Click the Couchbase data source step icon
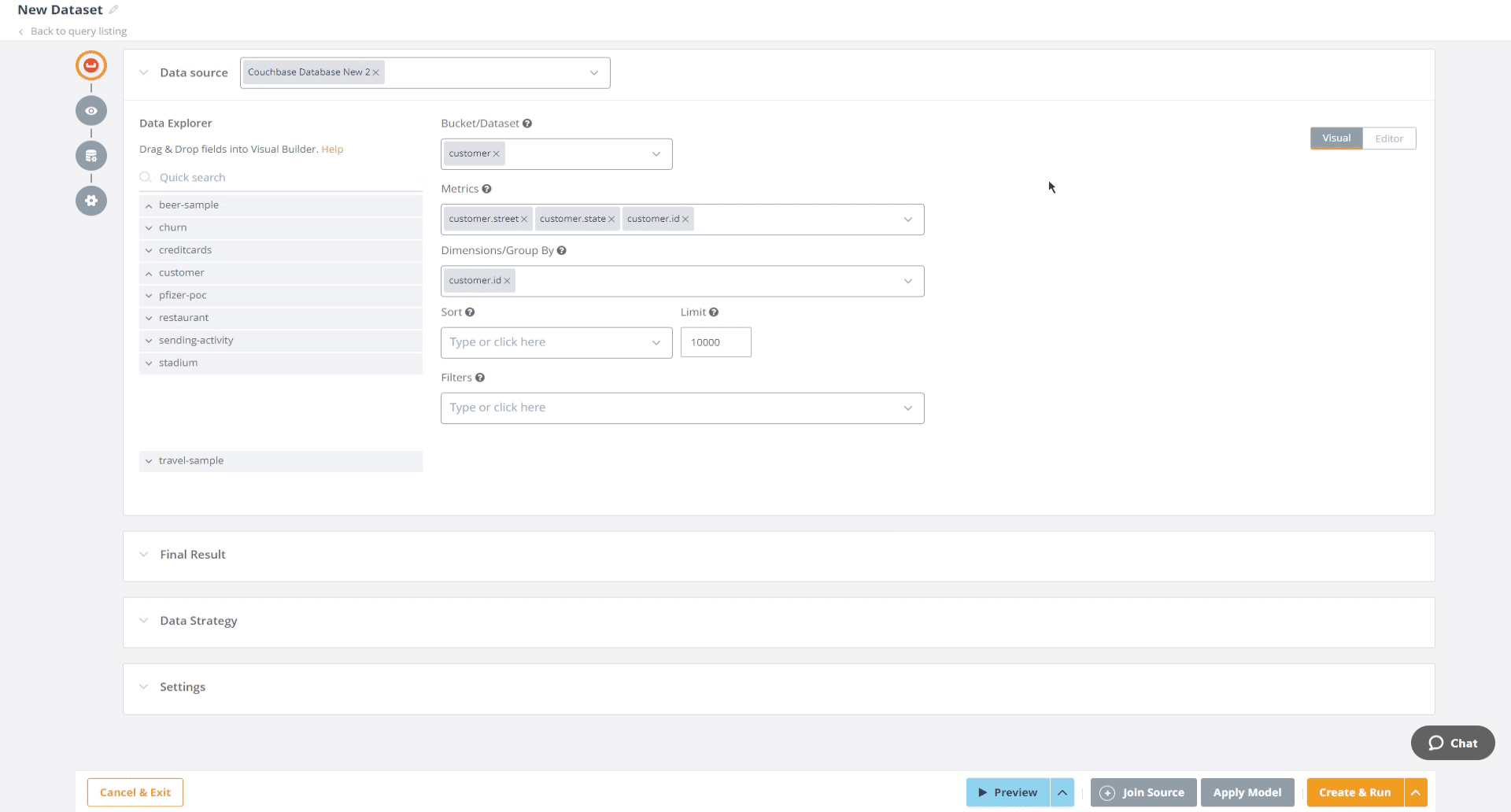This screenshot has height=812, width=1511. 91,65
